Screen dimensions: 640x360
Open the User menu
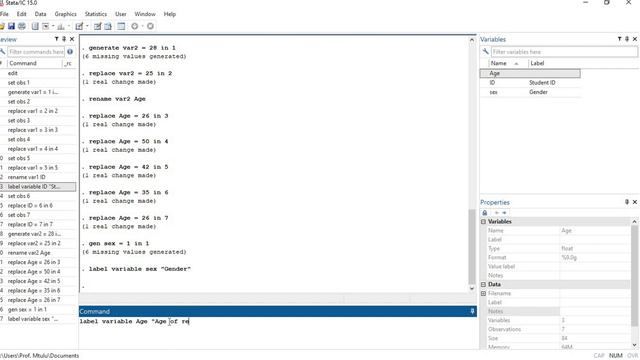[120, 14]
